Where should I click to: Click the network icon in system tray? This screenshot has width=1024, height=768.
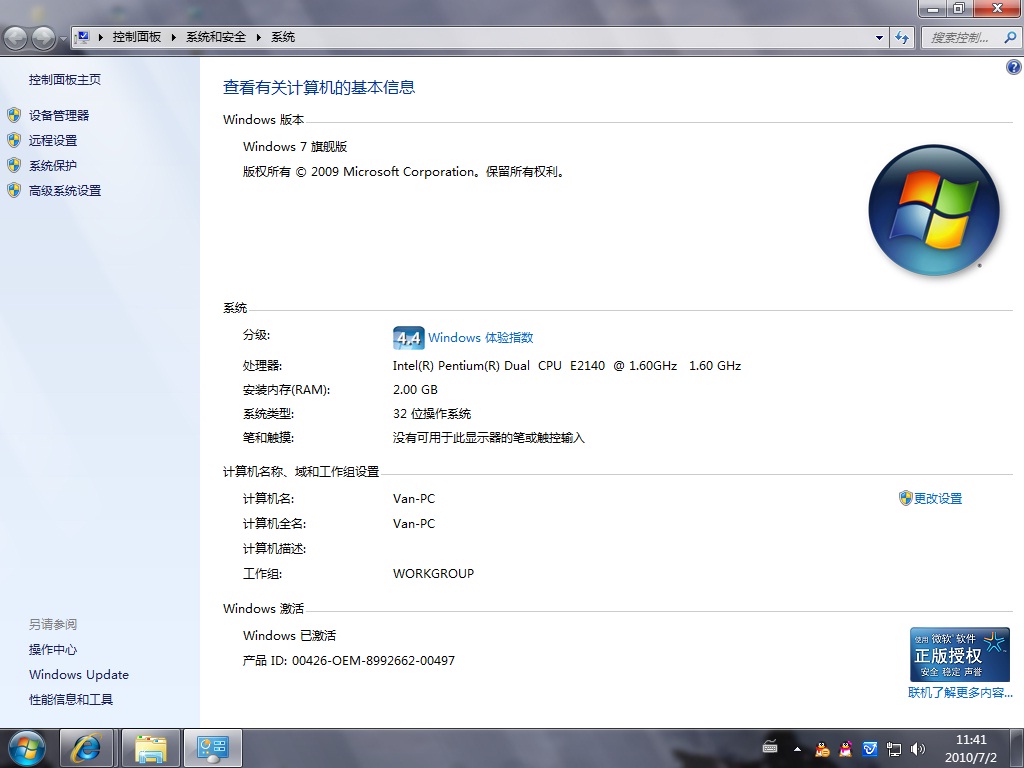pos(894,748)
